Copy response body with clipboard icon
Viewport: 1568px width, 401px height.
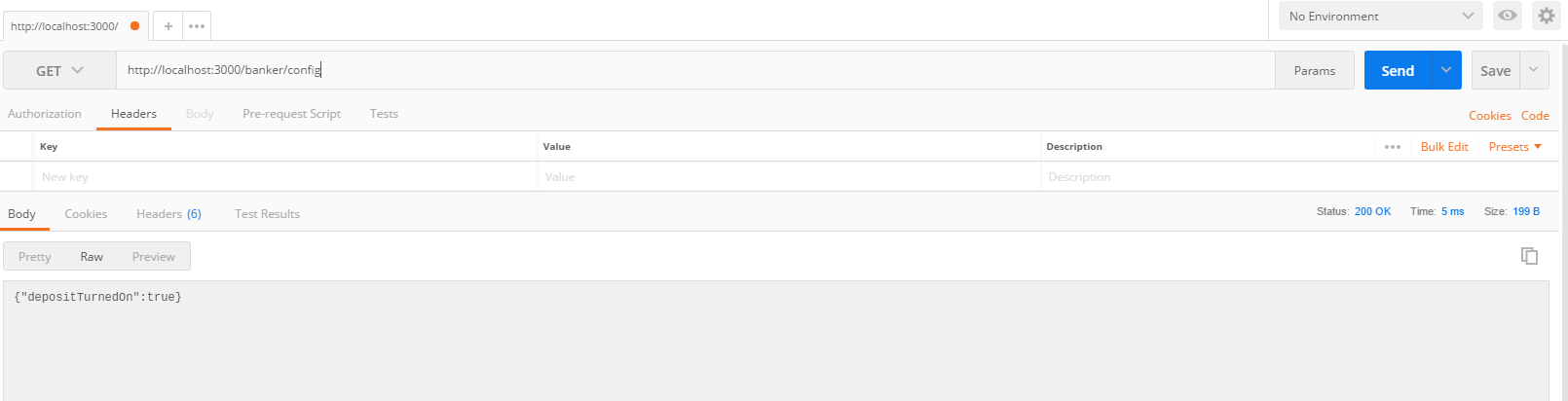point(1530,256)
